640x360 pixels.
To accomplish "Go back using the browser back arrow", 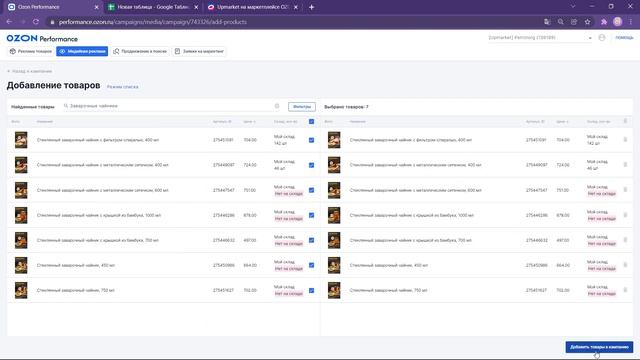I will (9, 22).
